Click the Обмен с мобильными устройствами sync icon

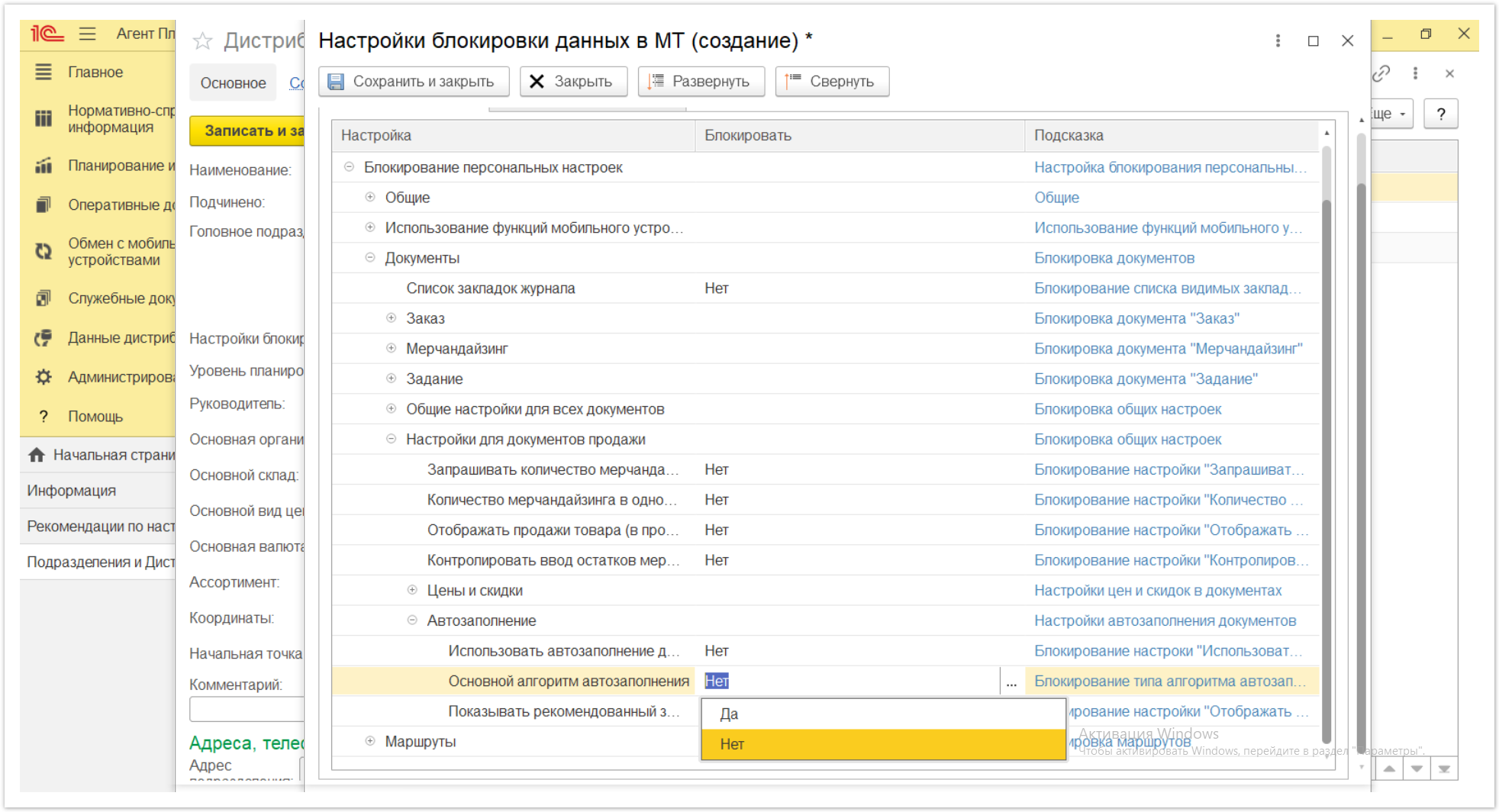44,251
